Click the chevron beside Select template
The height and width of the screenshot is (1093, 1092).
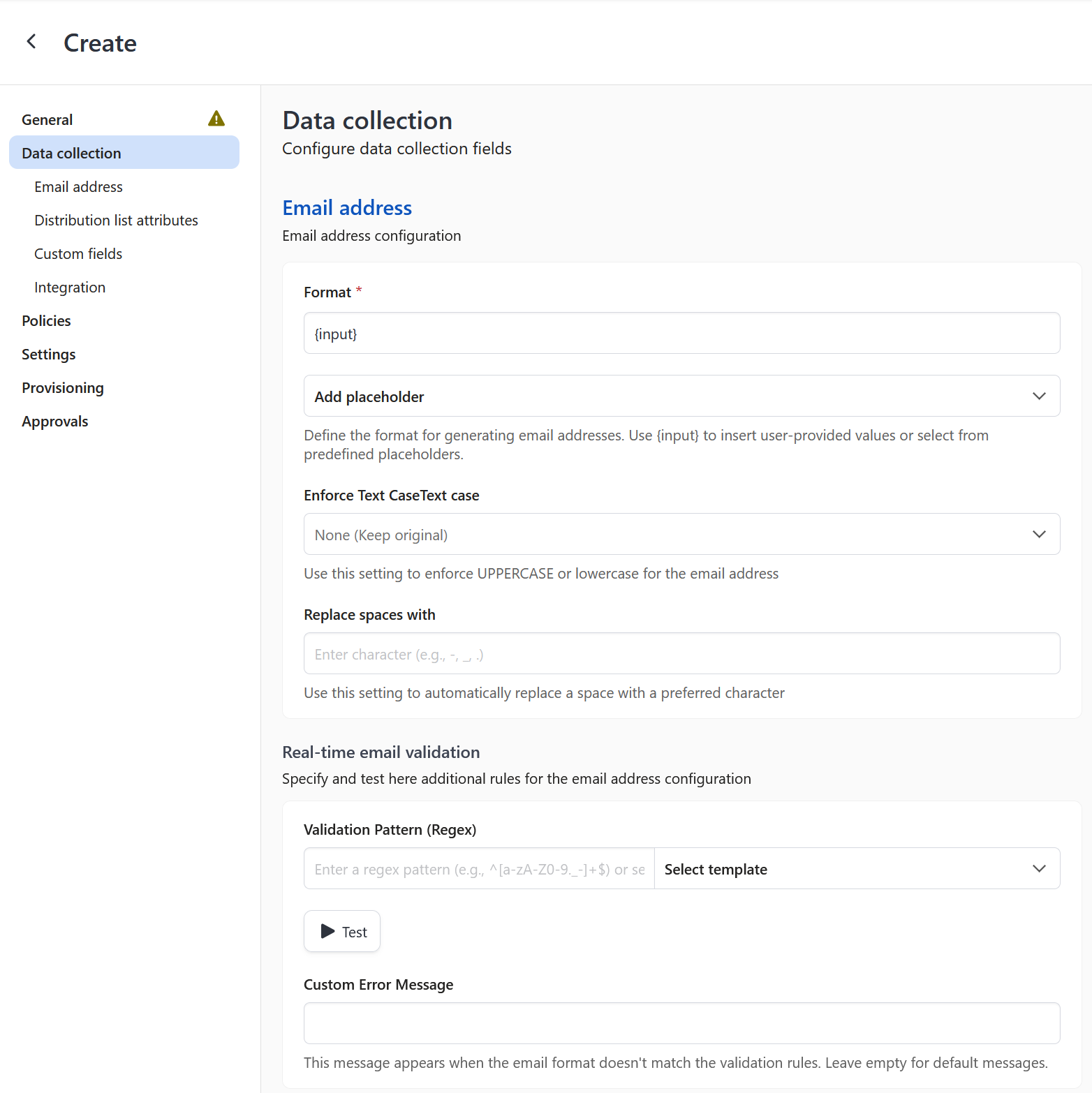tap(1038, 868)
